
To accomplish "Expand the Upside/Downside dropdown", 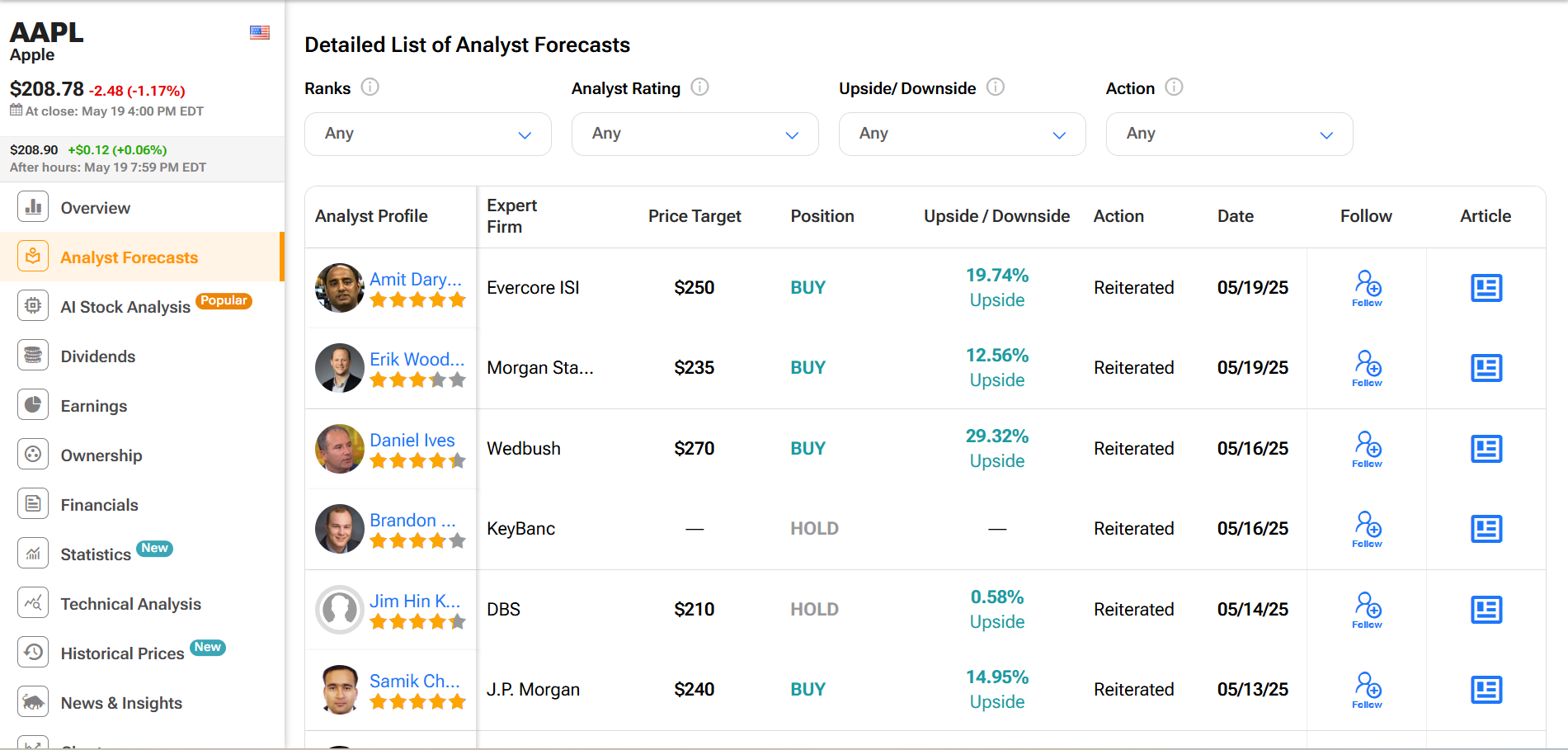I will tap(963, 134).
